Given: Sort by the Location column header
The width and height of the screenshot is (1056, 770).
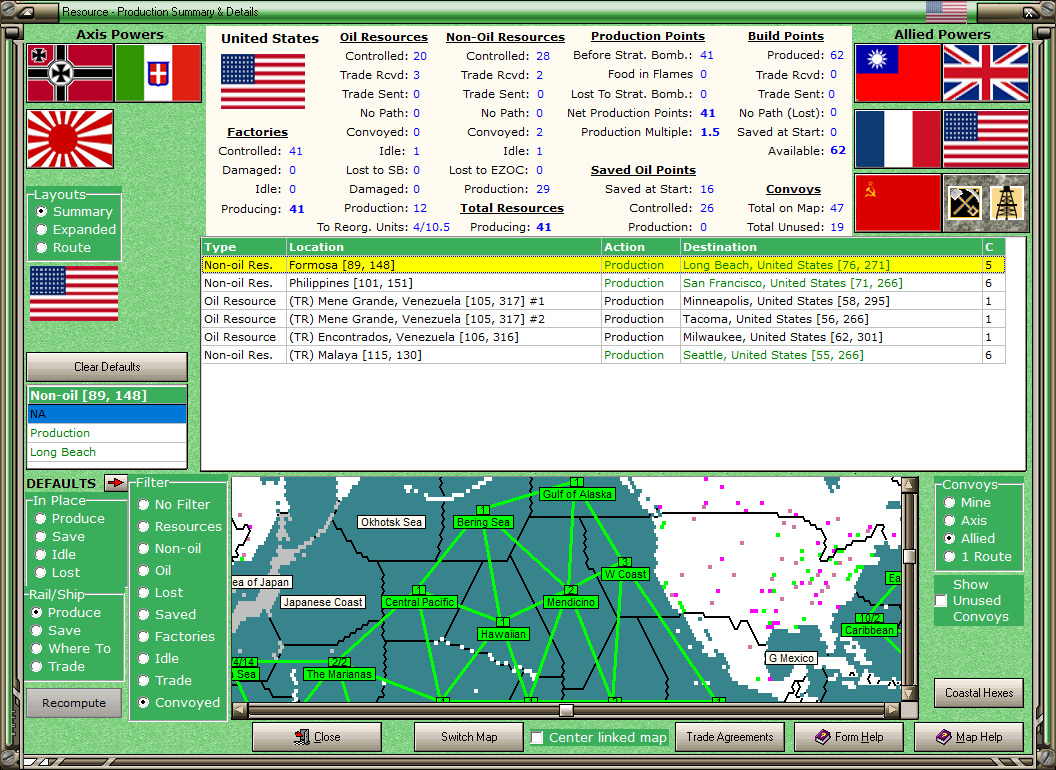Looking at the screenshot, I should point(444,247).
